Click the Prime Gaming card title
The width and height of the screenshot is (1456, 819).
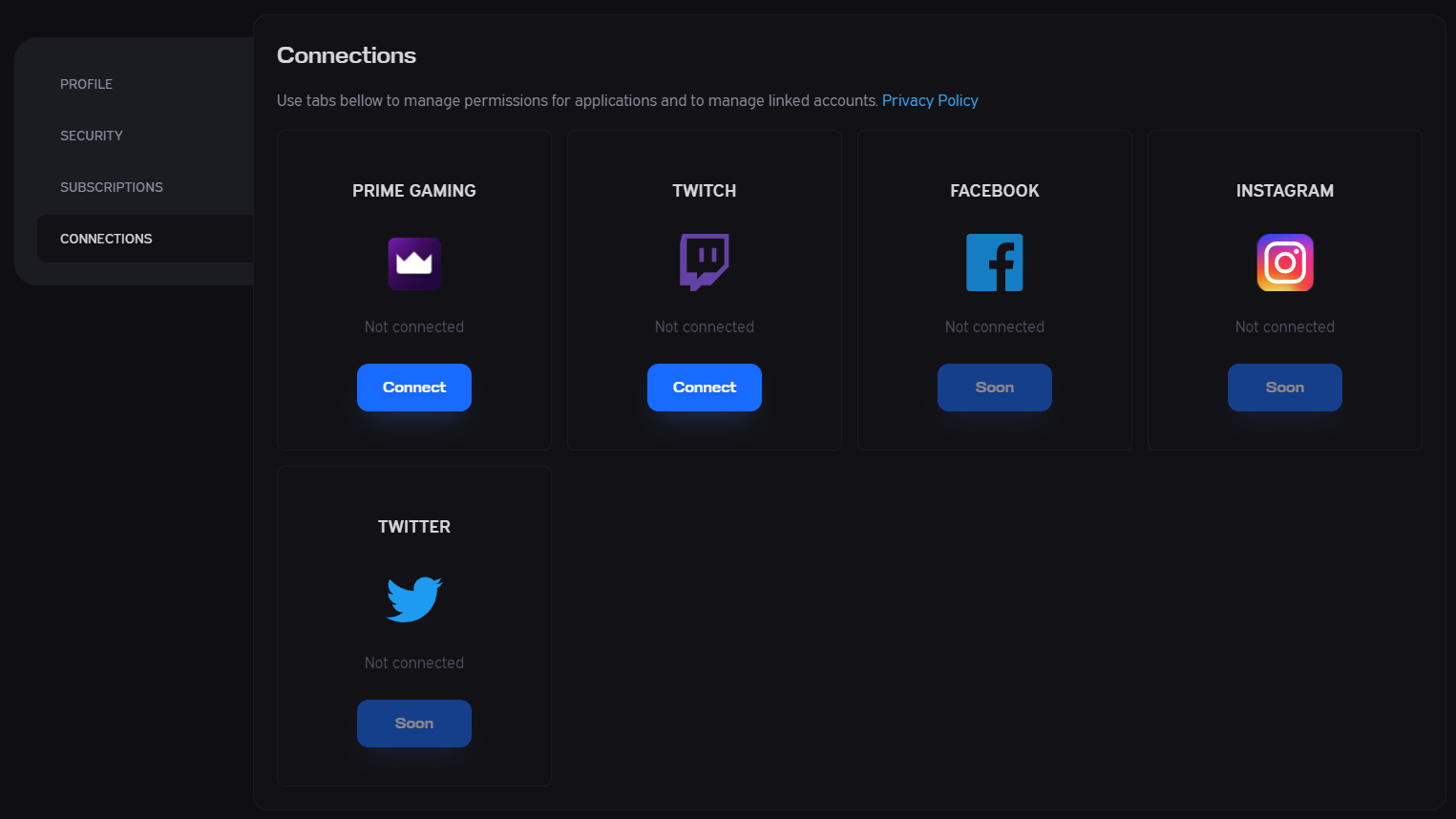414,191
